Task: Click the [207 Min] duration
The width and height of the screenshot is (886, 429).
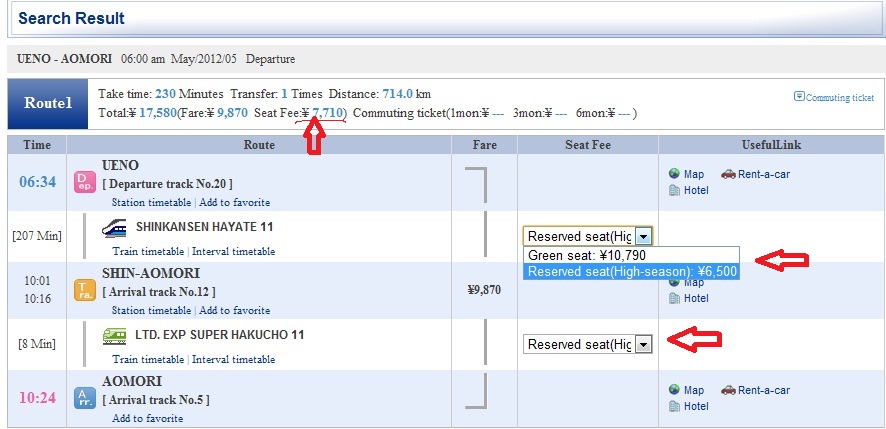Action: coord(37,236)
